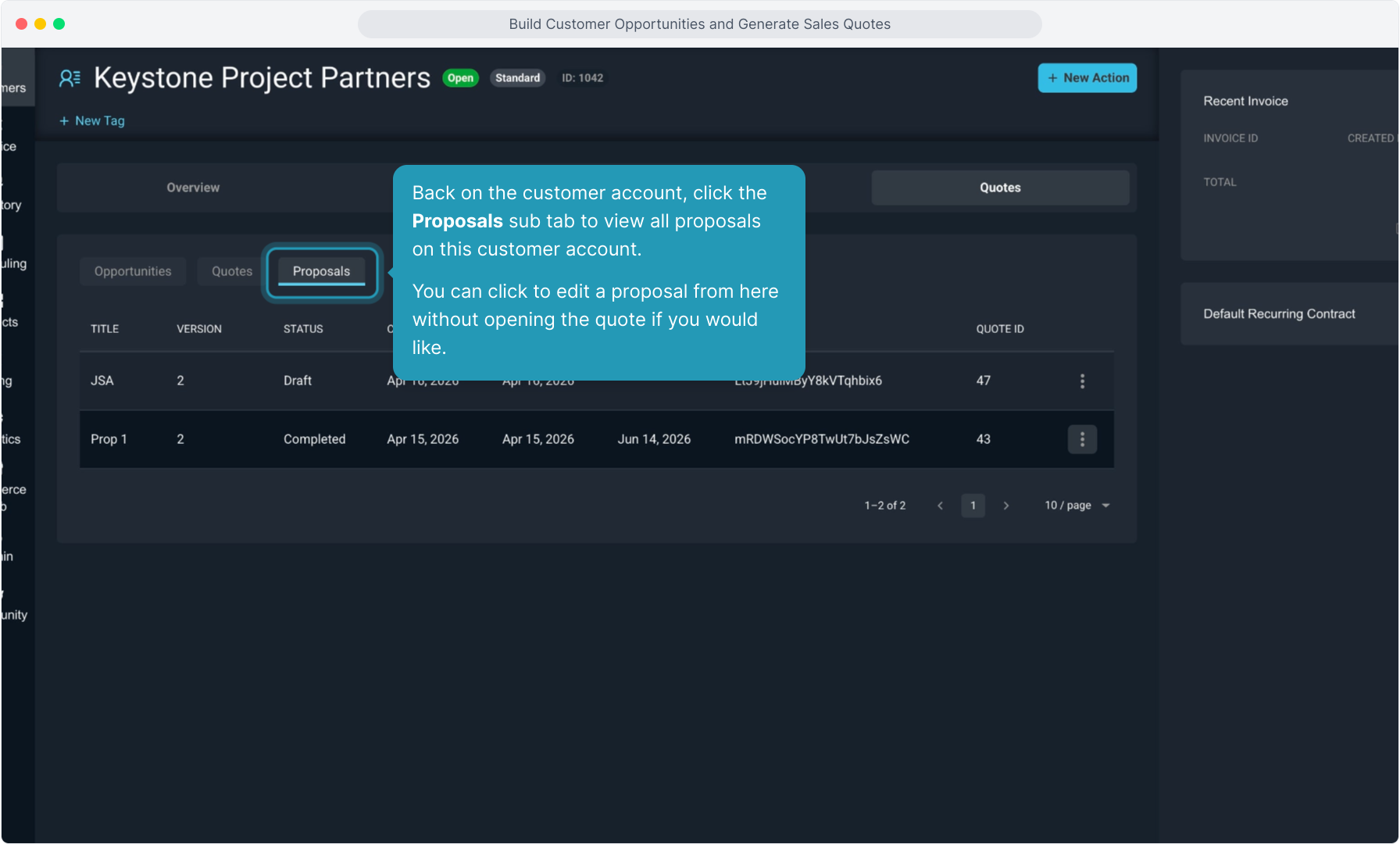Image resolution: width=1400 pixels, height=844 pixels.
Task: Click the New Action button
Action: tap(1087, 78)
